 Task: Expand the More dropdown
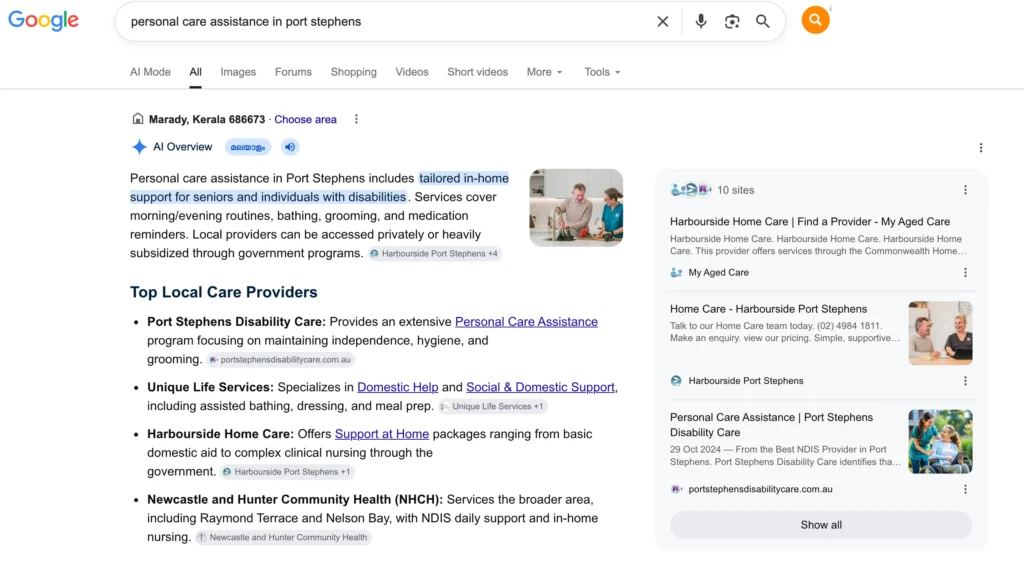(x=544, y=72)
